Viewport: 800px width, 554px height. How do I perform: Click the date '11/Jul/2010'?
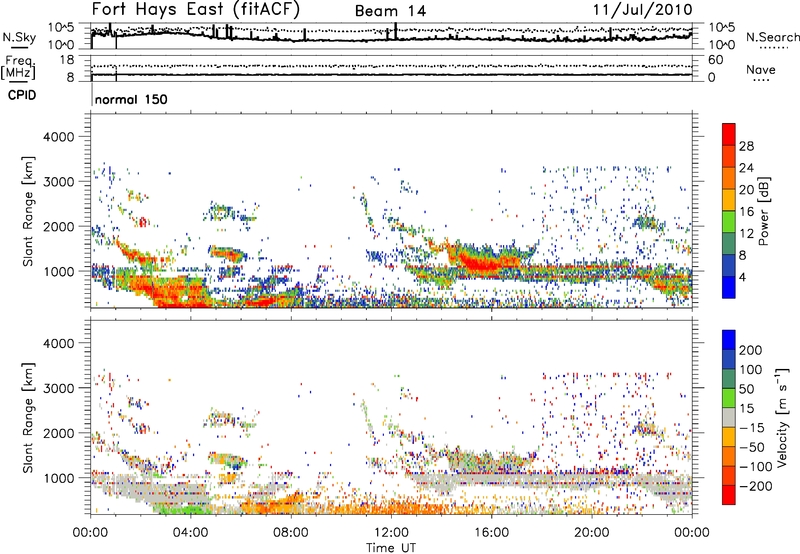tap(643, 9)
